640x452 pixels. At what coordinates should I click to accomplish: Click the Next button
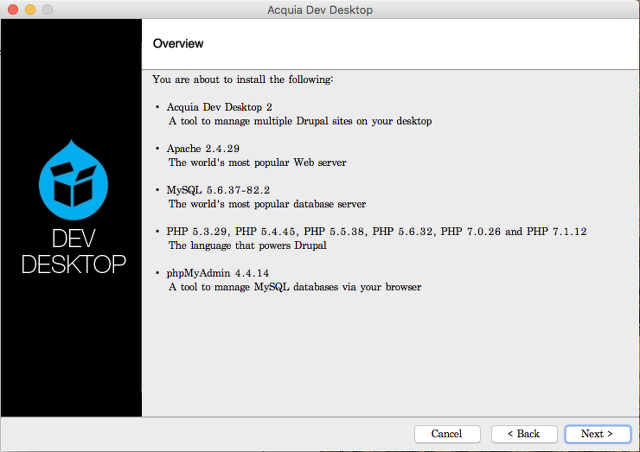click(598, 434)
